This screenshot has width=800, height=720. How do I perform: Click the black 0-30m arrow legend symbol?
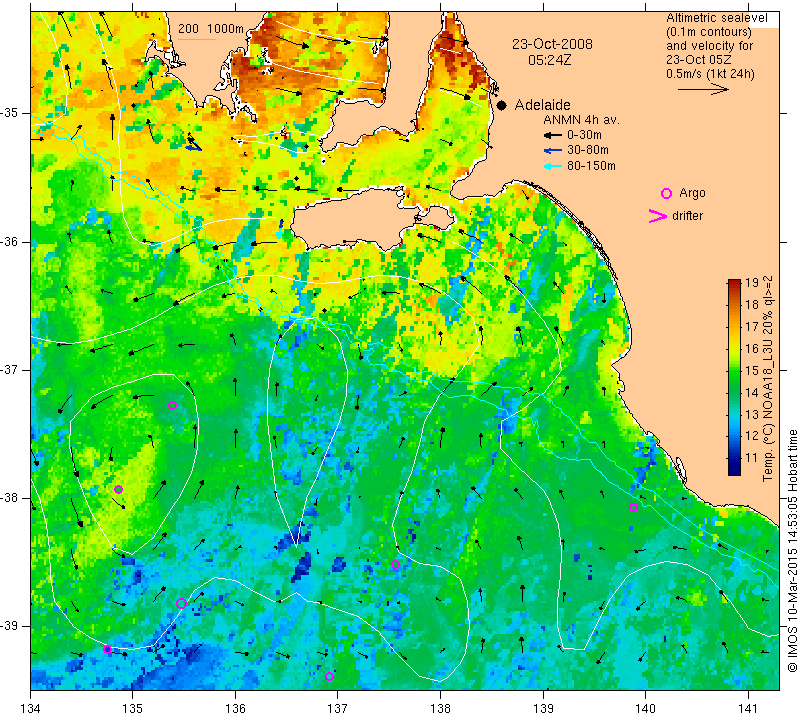(x=553, y=136)
